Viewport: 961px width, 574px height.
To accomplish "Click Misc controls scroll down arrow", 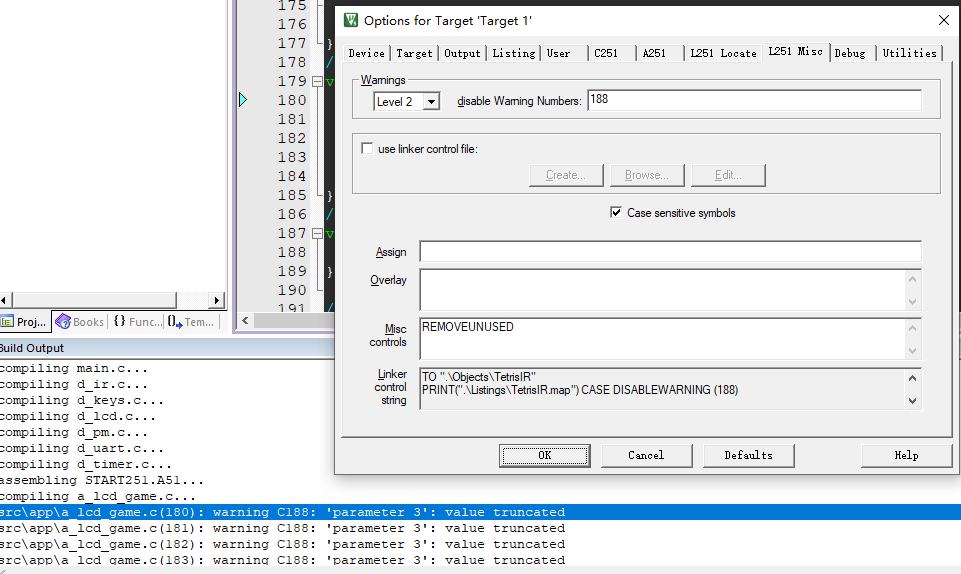I will tap(913, 351).
